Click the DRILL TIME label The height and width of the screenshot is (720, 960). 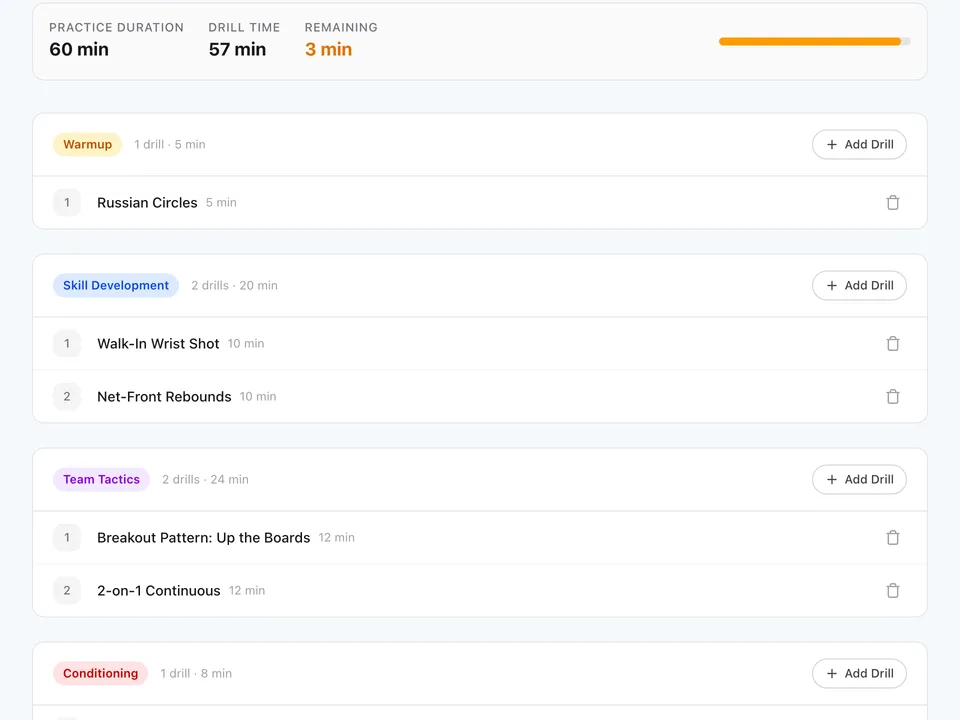pyautogui.click(x=244, y=28)
